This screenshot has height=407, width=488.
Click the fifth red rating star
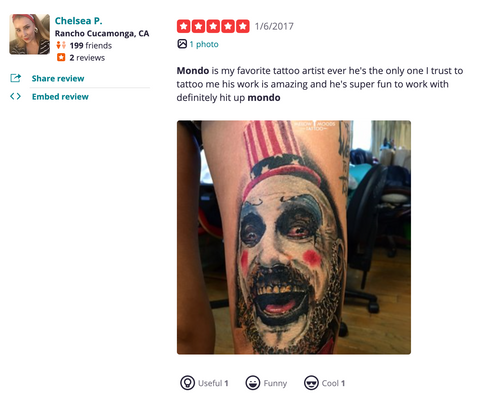coord(243,26)
